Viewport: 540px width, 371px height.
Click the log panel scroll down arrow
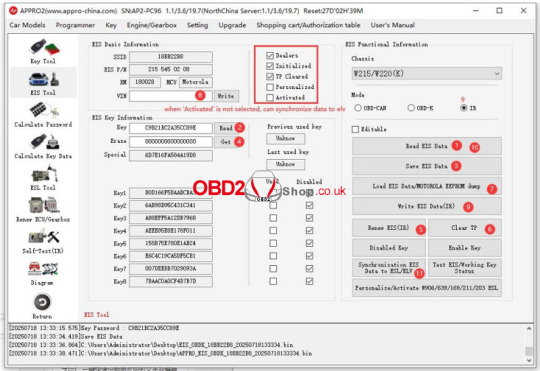pyautogui.click(x=529, y=360)
